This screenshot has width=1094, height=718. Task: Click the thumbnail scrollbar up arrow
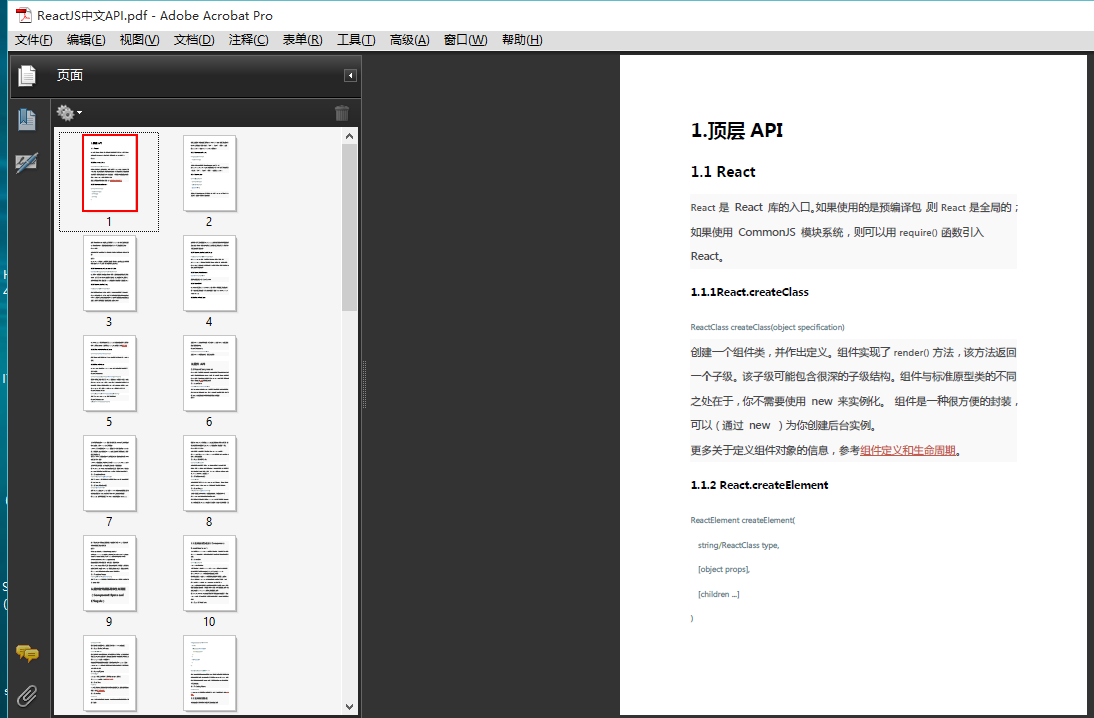350,136
